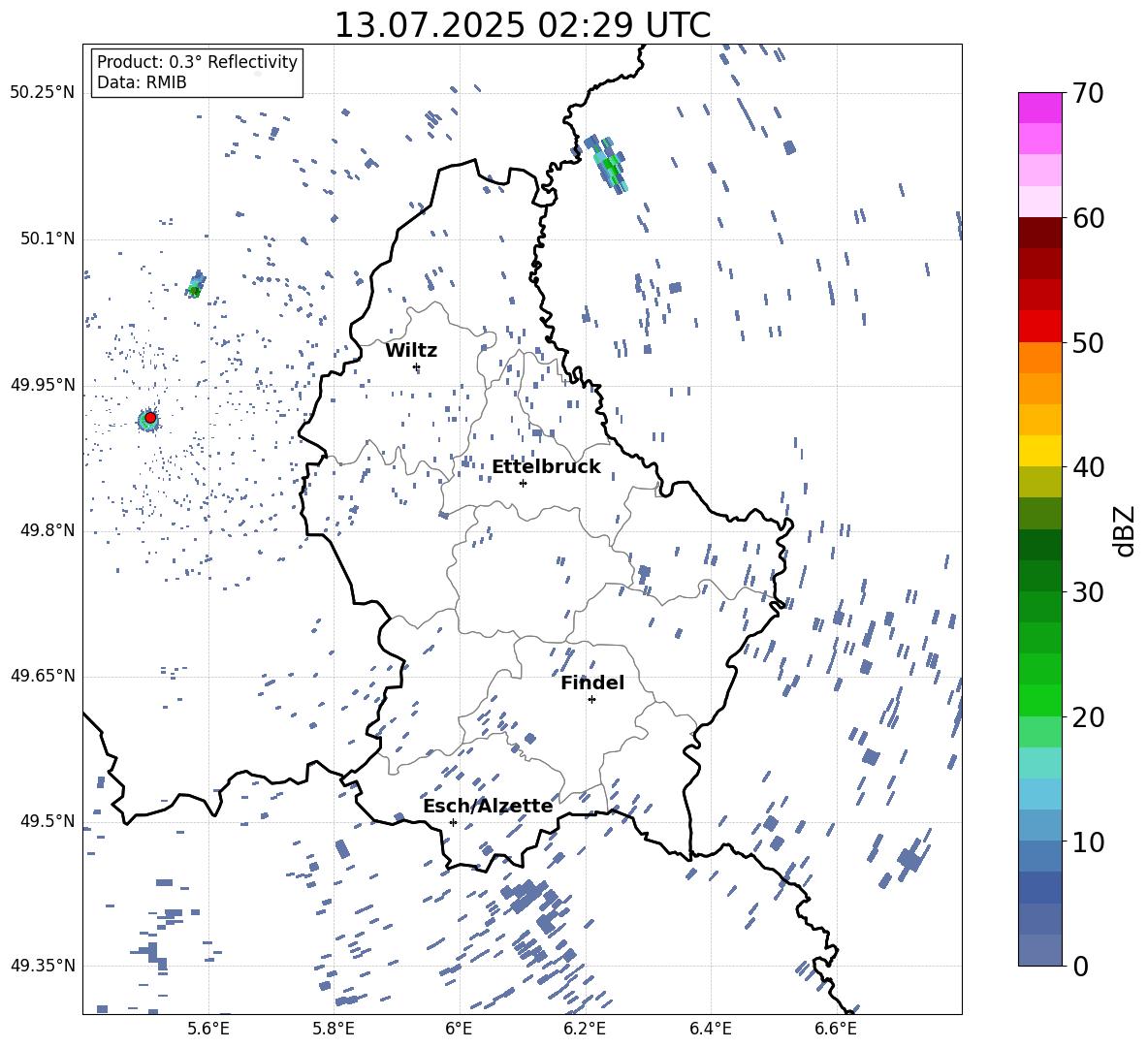Image resolution: width=1148 pixels, height=1048 pixels.
Task: Click the 70 value on colorbar
Action: pos(1088,93)
